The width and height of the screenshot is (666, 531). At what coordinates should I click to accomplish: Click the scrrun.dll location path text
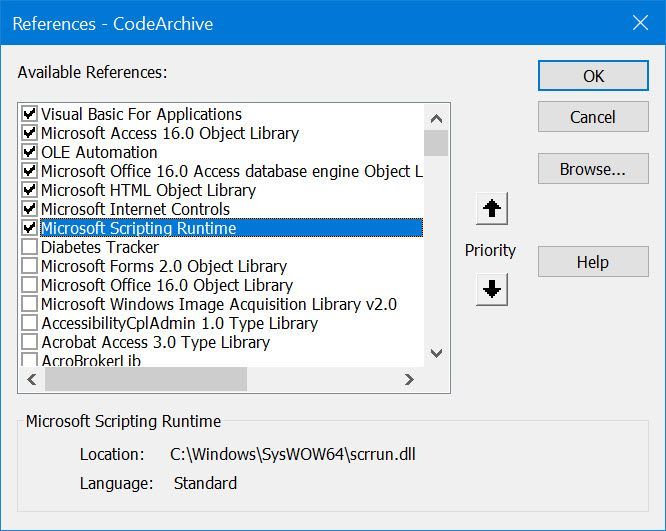click(x=293, y=454)
